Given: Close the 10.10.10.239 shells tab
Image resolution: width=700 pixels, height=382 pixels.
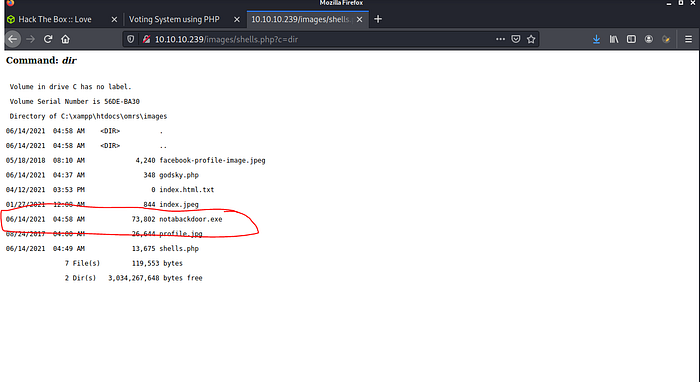Looking at the screenshot, I should tap(359, 20).
